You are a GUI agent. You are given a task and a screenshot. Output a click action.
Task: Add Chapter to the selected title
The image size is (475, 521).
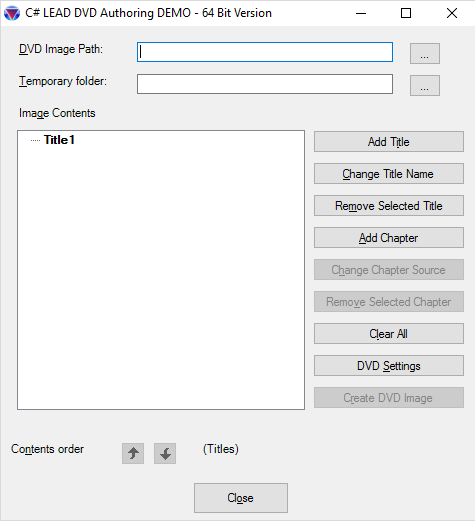(x=389, y=238)
